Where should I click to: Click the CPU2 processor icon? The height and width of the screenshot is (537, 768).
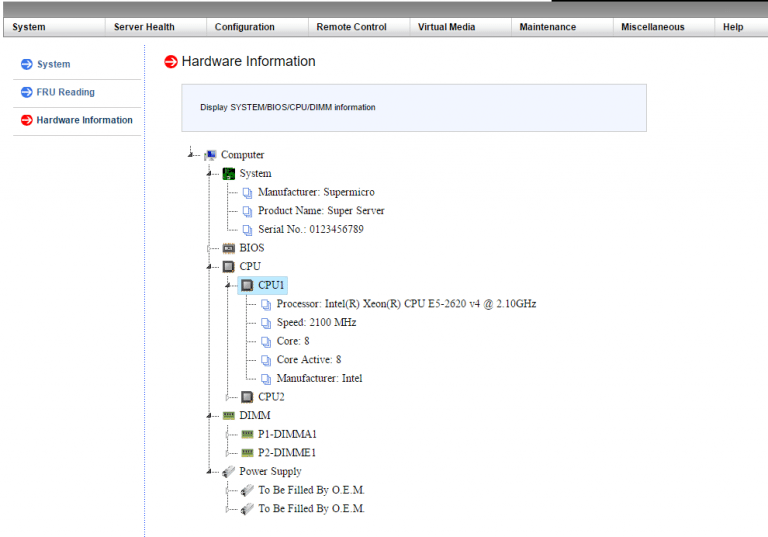point(247,397)
